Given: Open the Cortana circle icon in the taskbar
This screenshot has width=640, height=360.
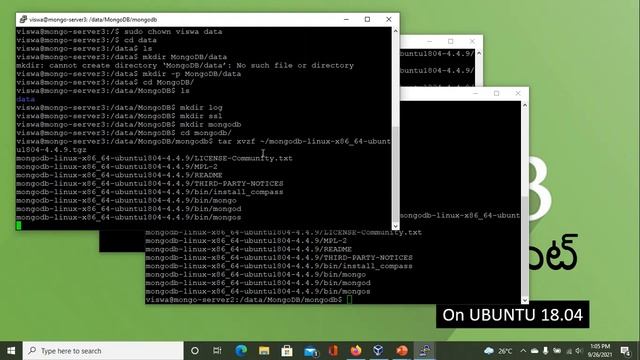Looking at the screenshot, I should (195, 351).
